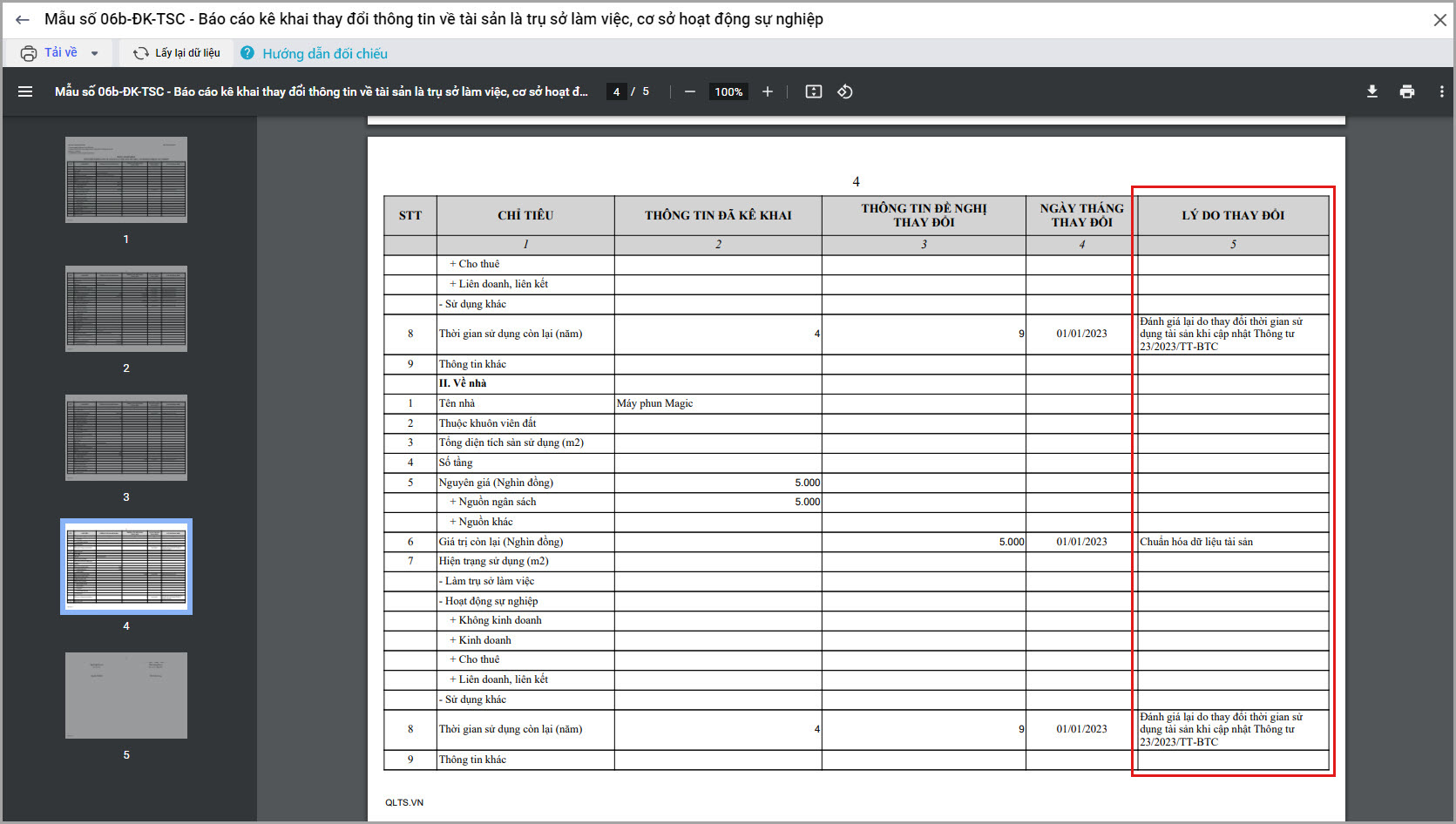The image size is (1456, 824).
Task: Open page 3 thumbnail in sidebar
Action: point(126,437)
